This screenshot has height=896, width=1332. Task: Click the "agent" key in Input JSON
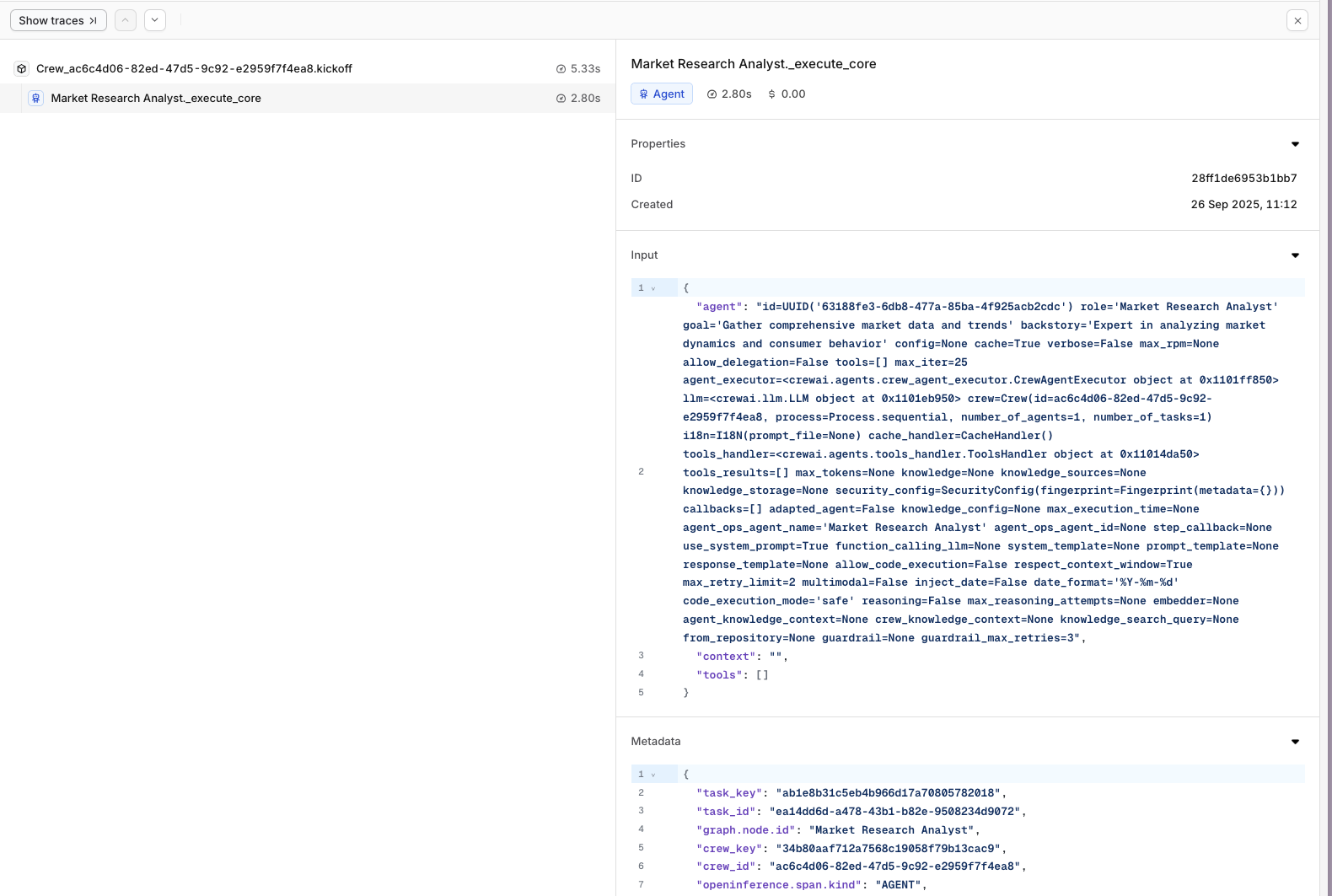pyautogui.click(x=719, y=307)
